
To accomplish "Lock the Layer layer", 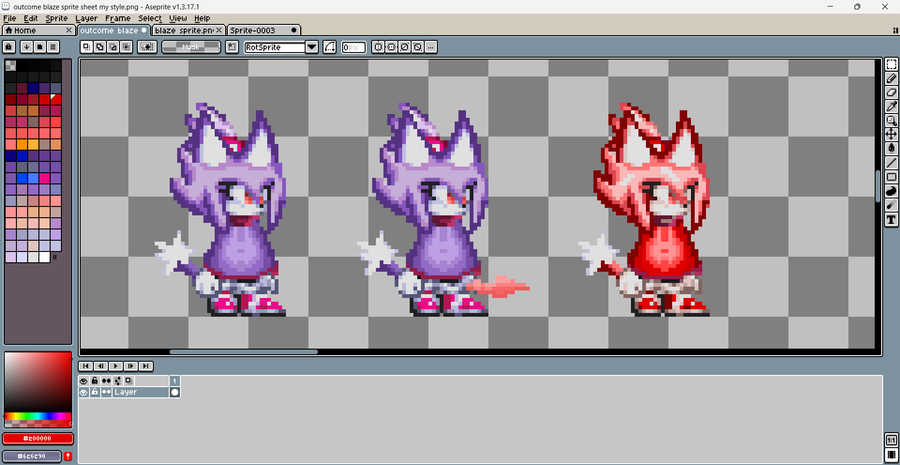I will pos(95,392).
